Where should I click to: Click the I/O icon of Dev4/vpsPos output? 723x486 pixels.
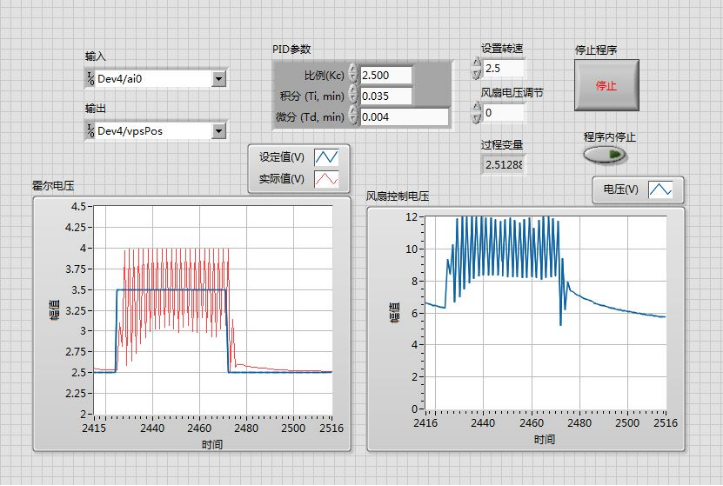(x=91, y=130)
